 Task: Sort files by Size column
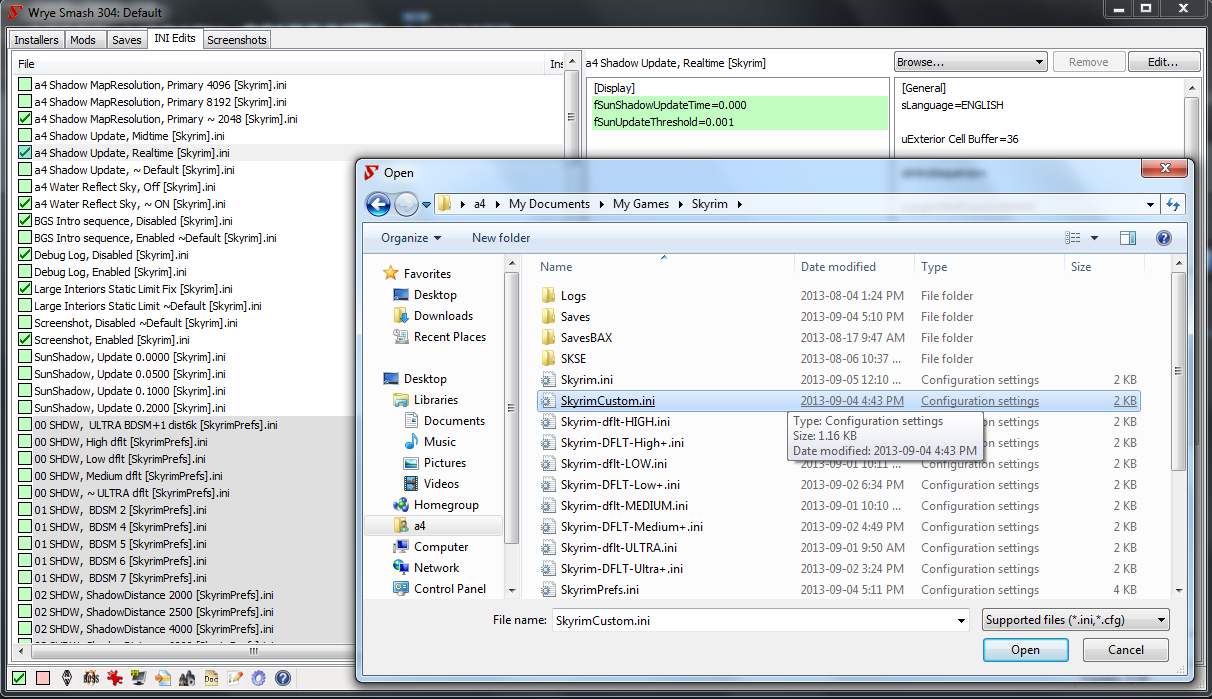point(1105,267)
